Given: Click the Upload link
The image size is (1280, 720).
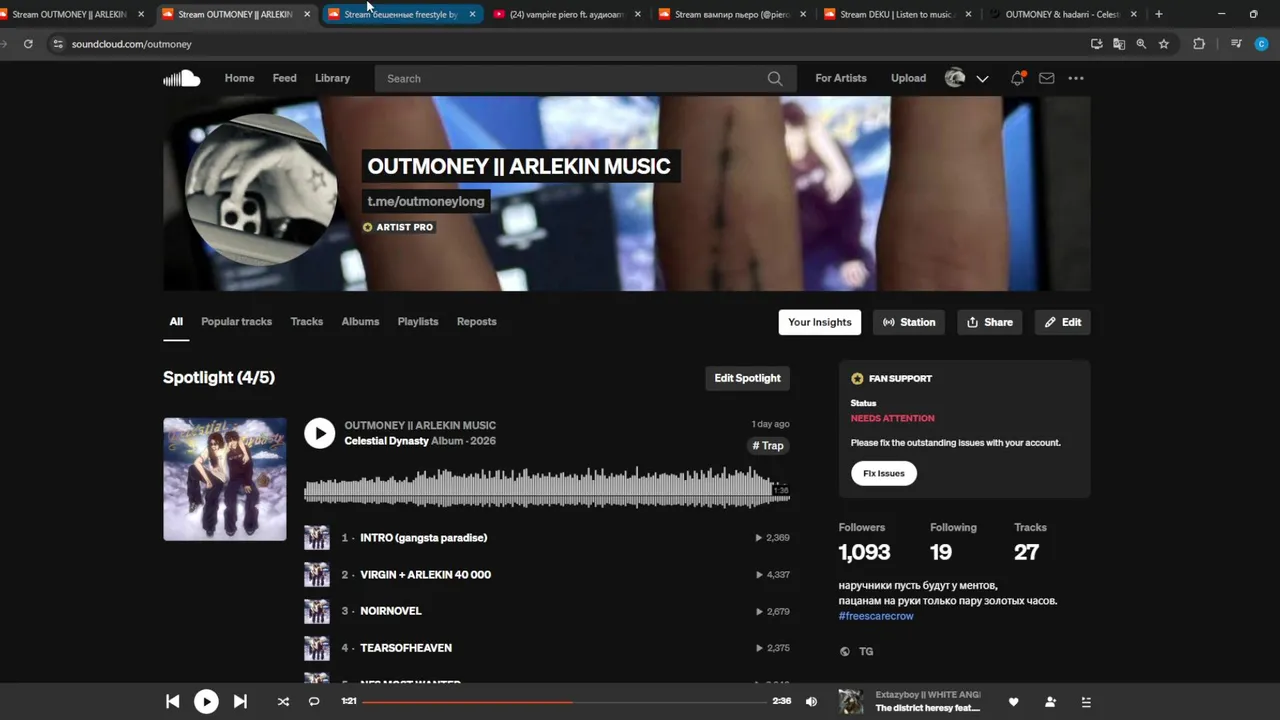Looking at the screenshot, I should (908, 78).
